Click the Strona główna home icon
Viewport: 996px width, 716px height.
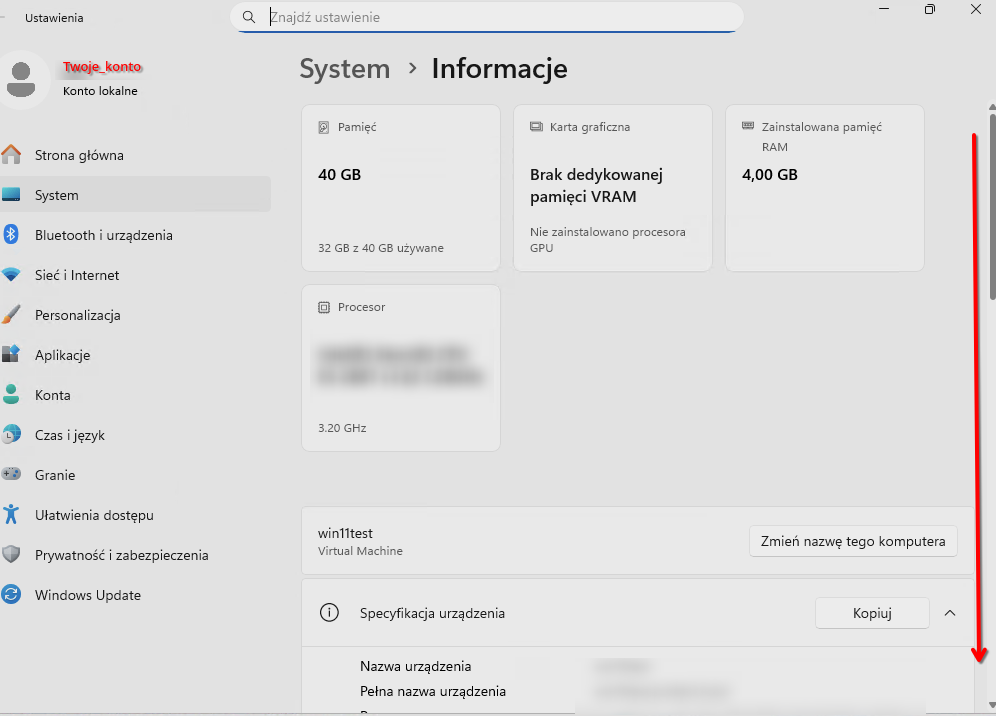(11, 155)
